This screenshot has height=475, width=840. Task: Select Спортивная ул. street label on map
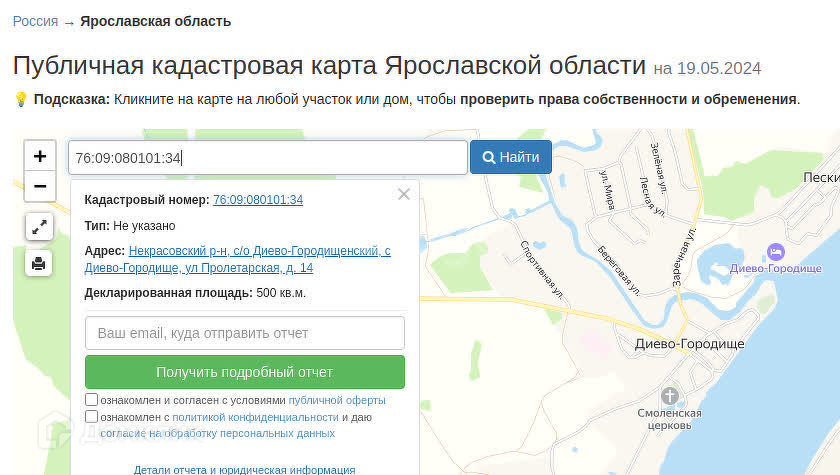point(542,270)
